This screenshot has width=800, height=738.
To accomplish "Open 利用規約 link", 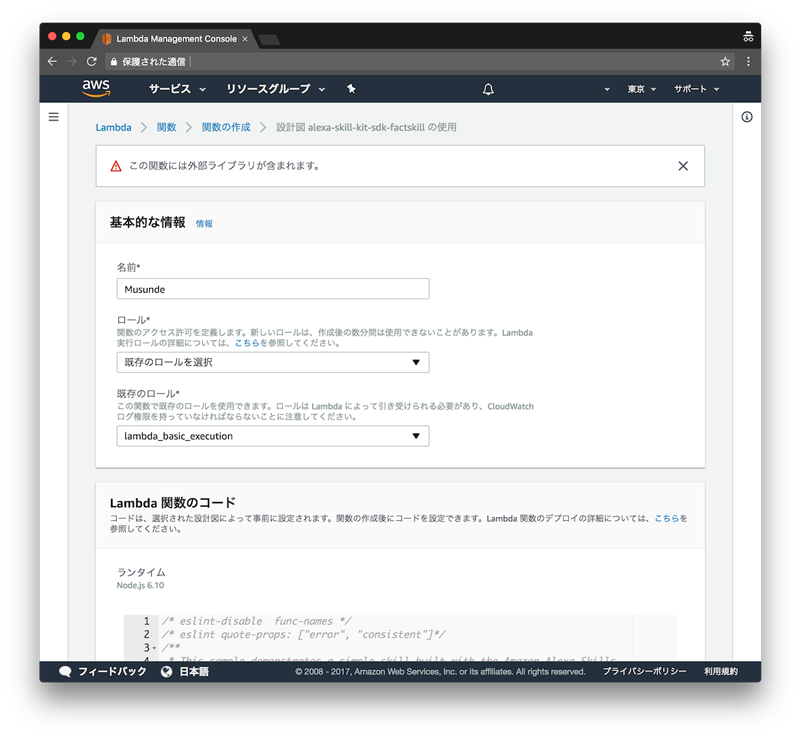I will tap(721, 672).
